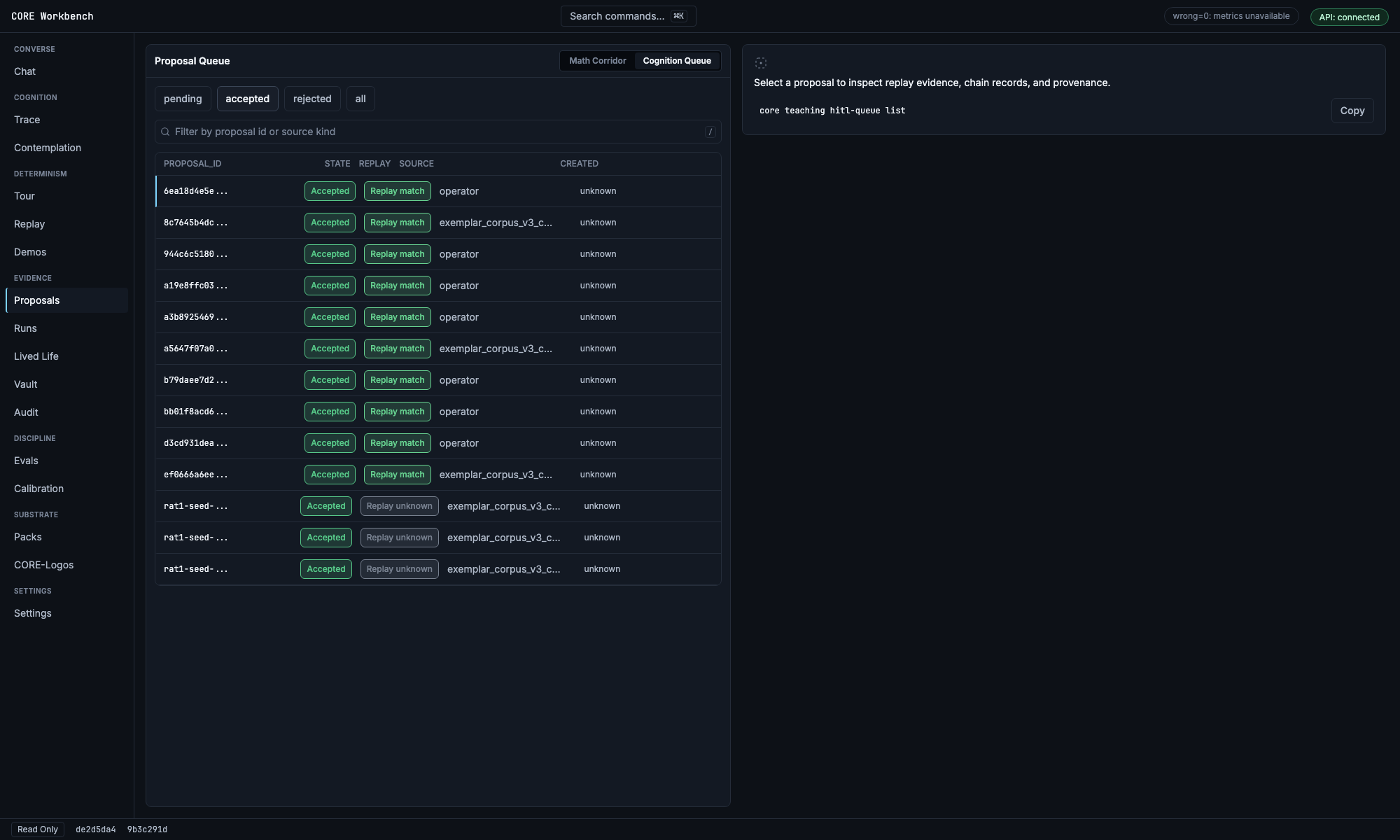Click Accepted badge on bb01f8acd6 row

click(330, 412)
